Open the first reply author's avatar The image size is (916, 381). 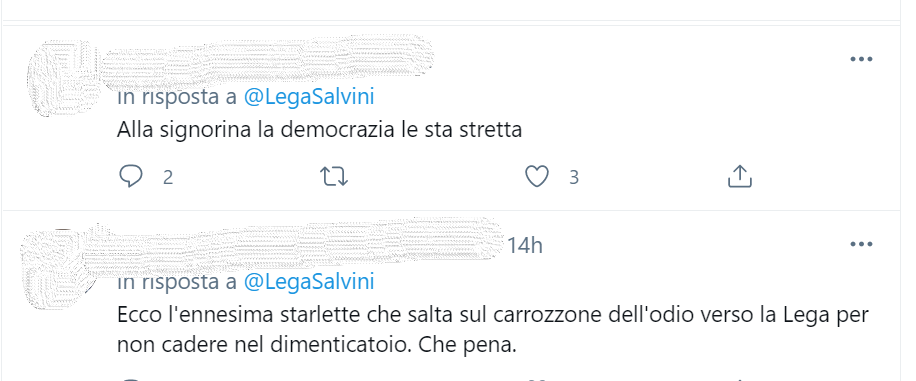(x=64, y=78)
